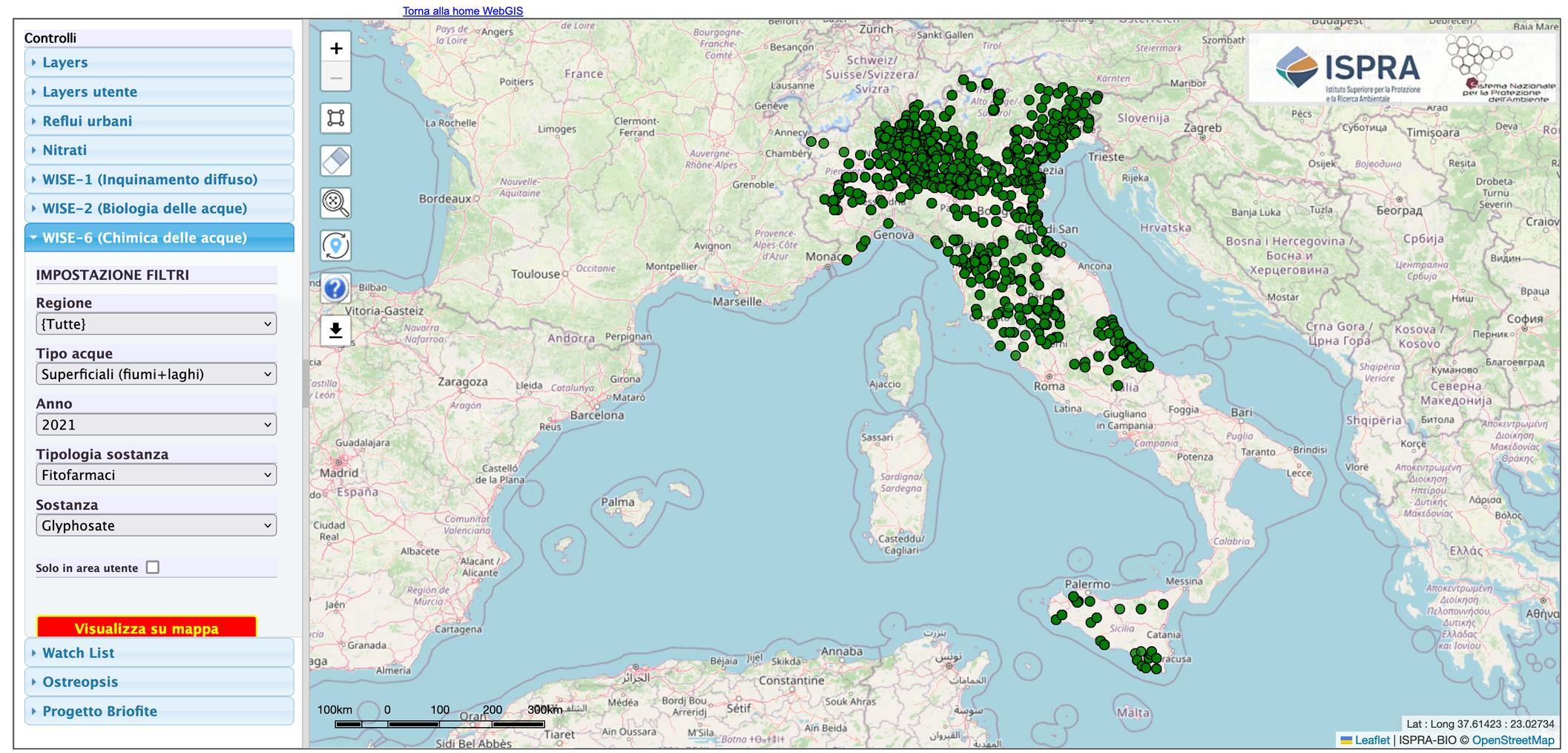Click the 300km scale bar label
Image resolution: width=1568 pixels, height=753 pixels.
(544, 710)
